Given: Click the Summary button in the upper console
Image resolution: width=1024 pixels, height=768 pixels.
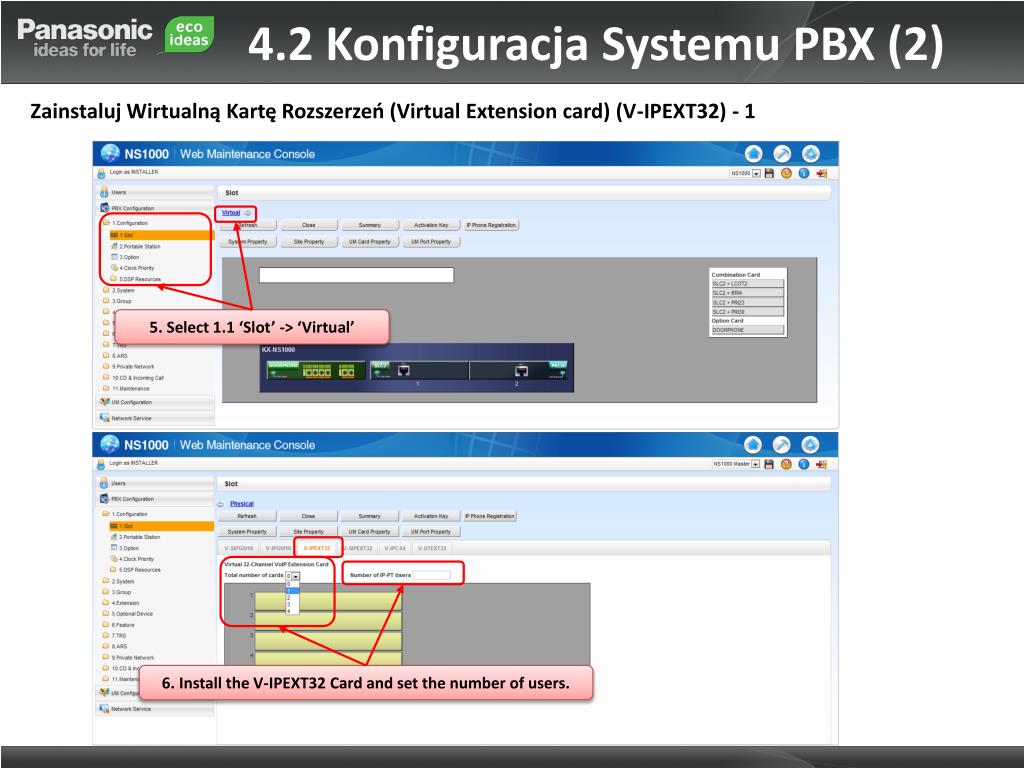Looking at the screenshot, I should pyautogui.click(x=370, y=225).
